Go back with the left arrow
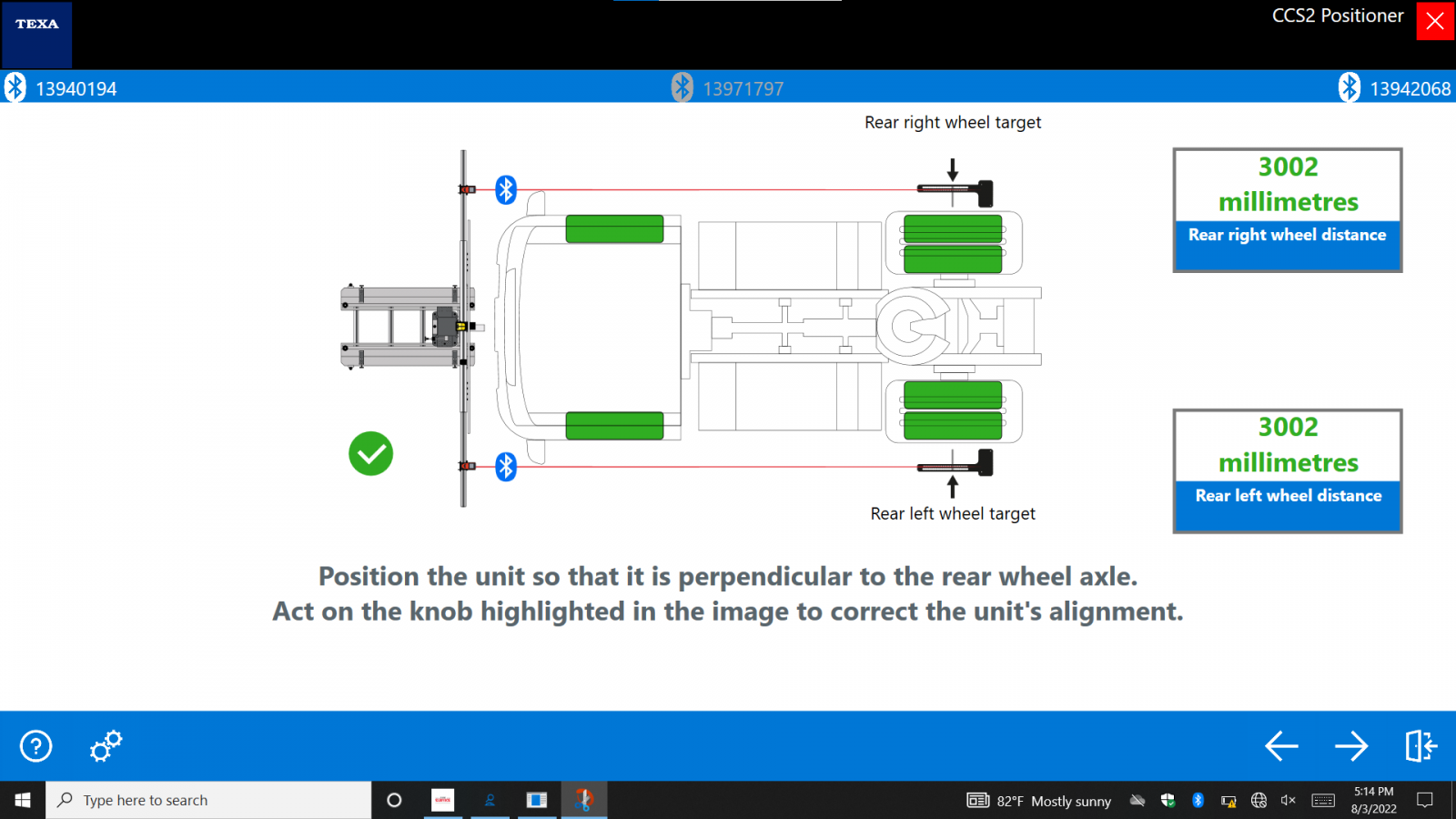The width and height of the screenshot is (1456, 819). point(1281,746)
